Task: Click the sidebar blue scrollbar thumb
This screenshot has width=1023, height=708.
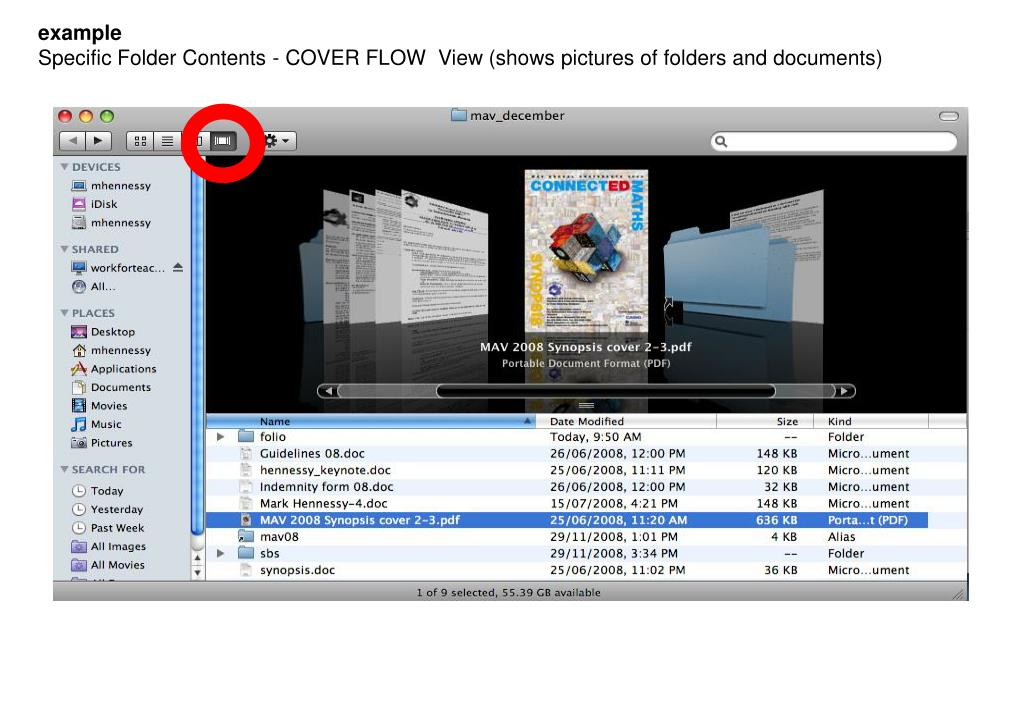Action: (198, 346)
